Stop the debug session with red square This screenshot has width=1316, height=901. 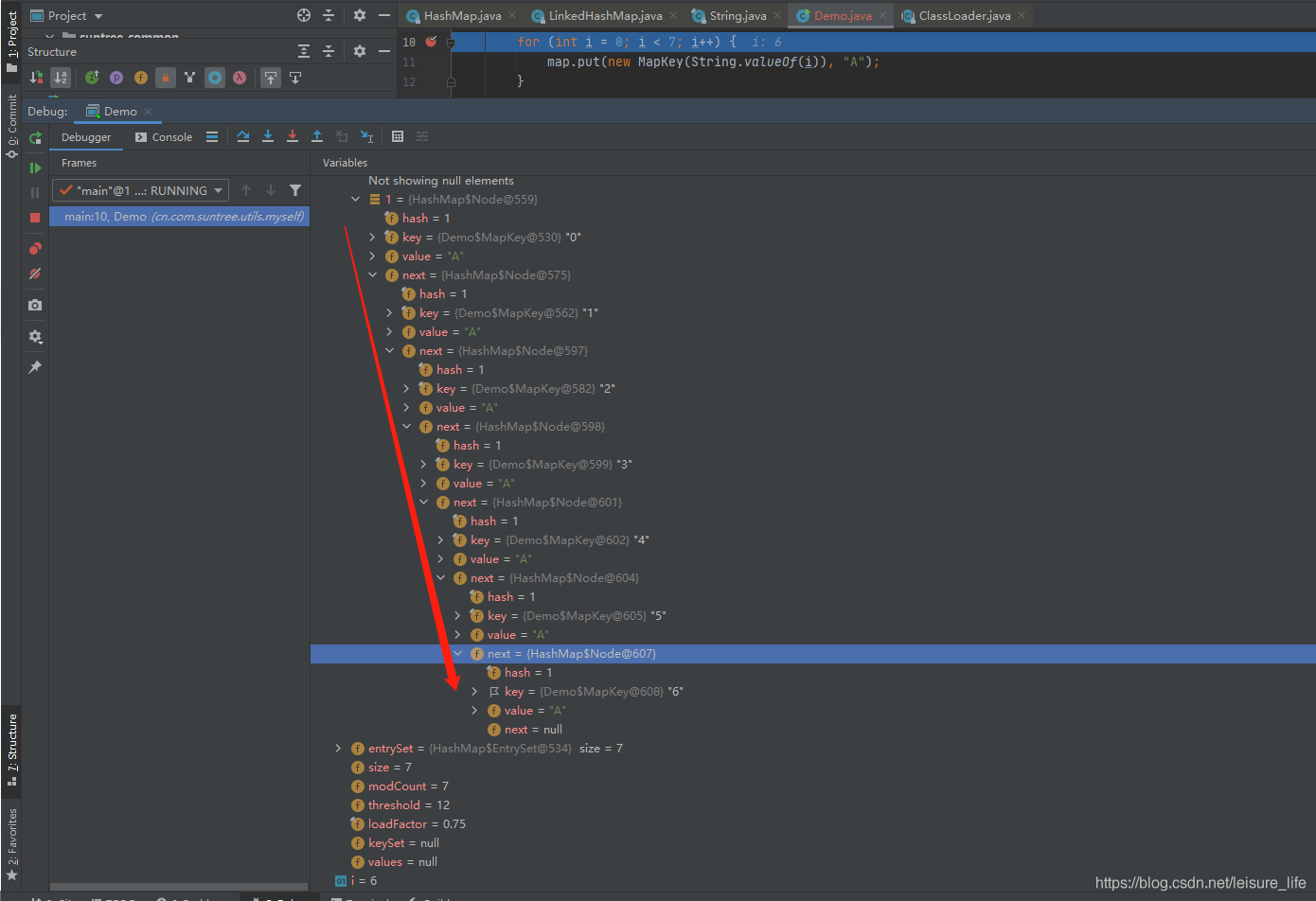point(35,218)
